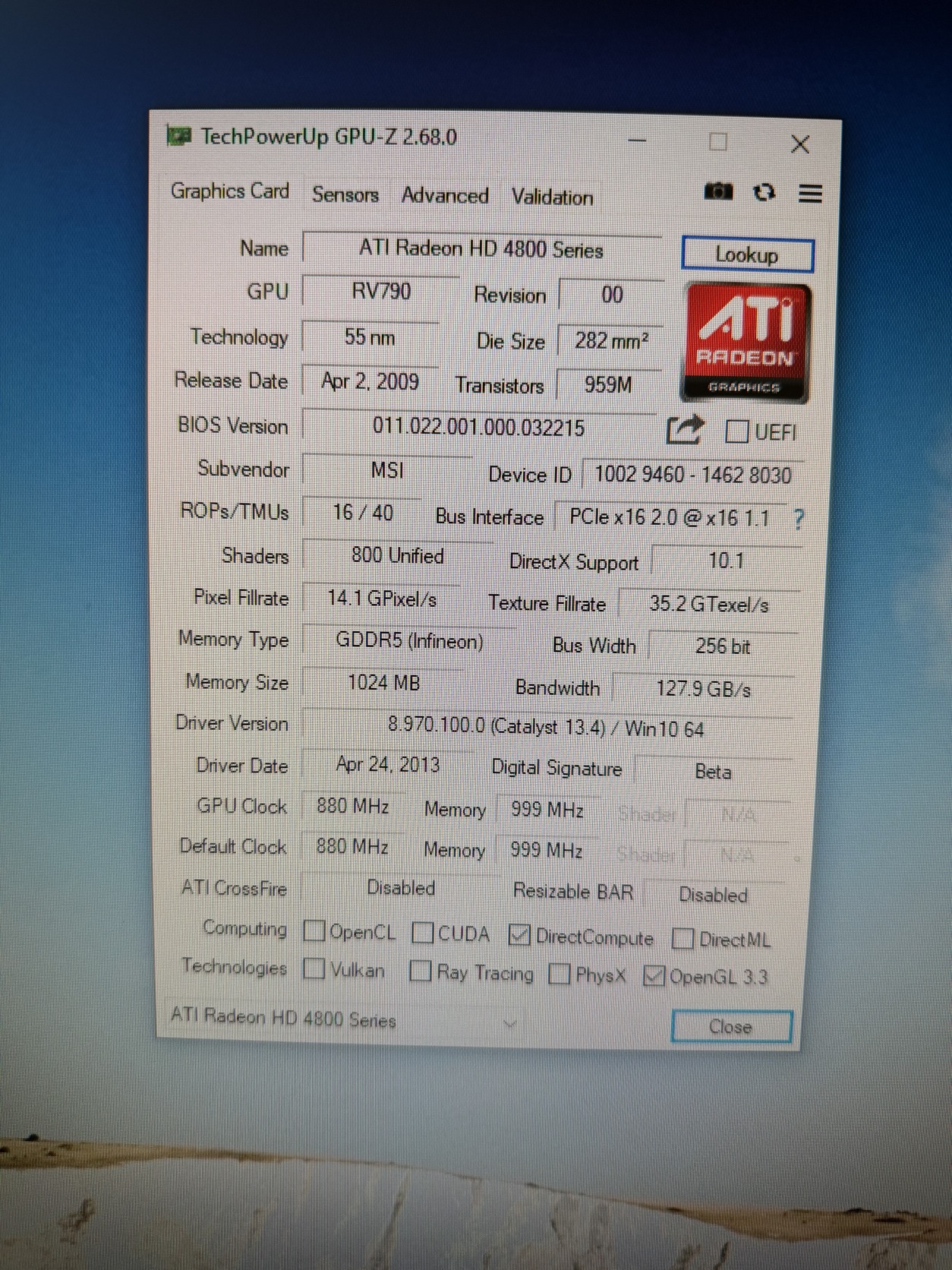Toggle the CUDA checkbox

pyautogui.click(x=422, y=932)
